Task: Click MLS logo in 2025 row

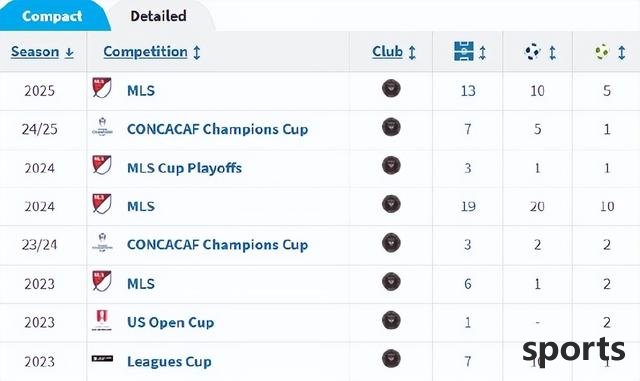Action: [102, 88]
